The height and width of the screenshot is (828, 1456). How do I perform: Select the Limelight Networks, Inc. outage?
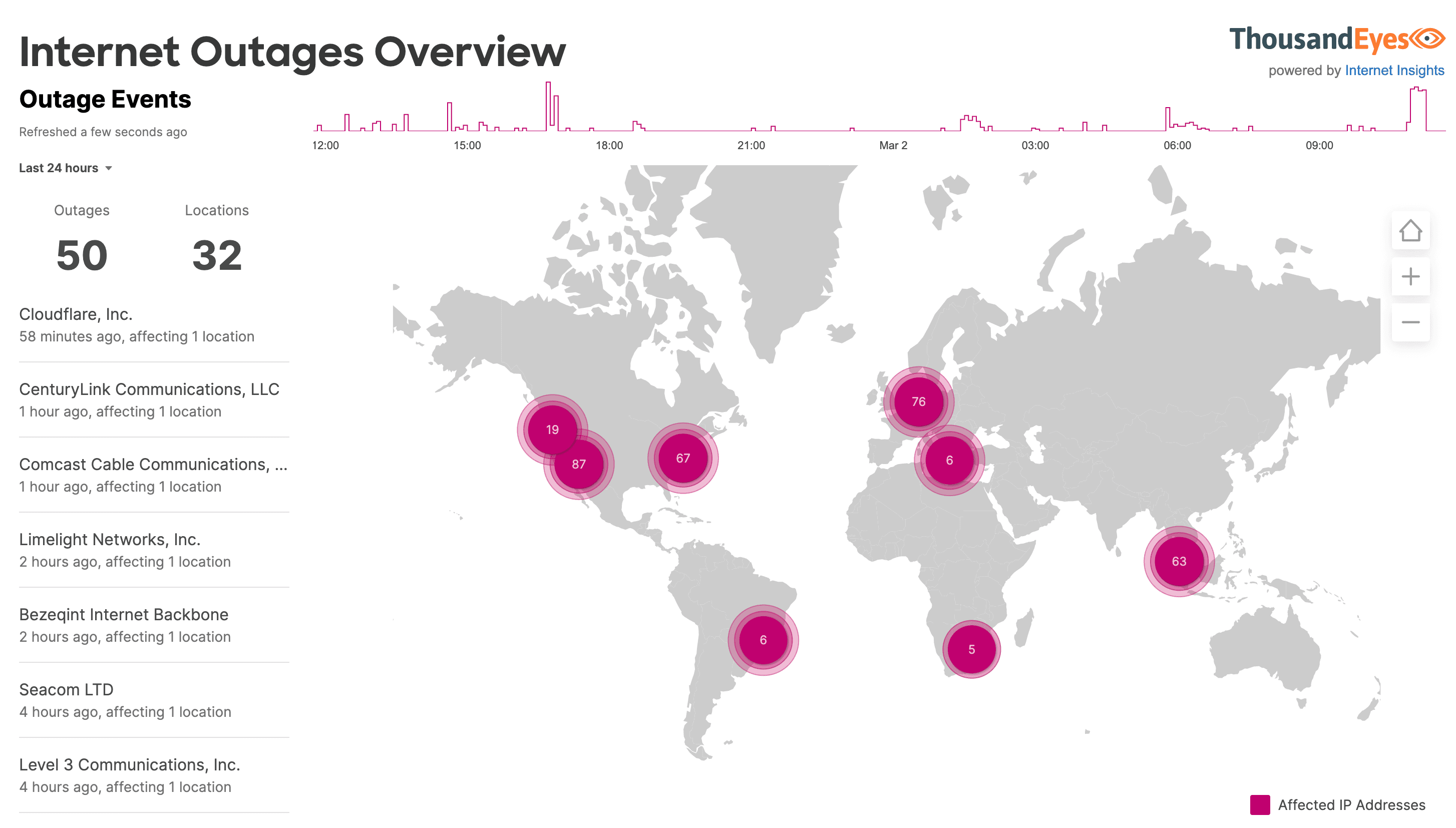click(x=154, y=550)
